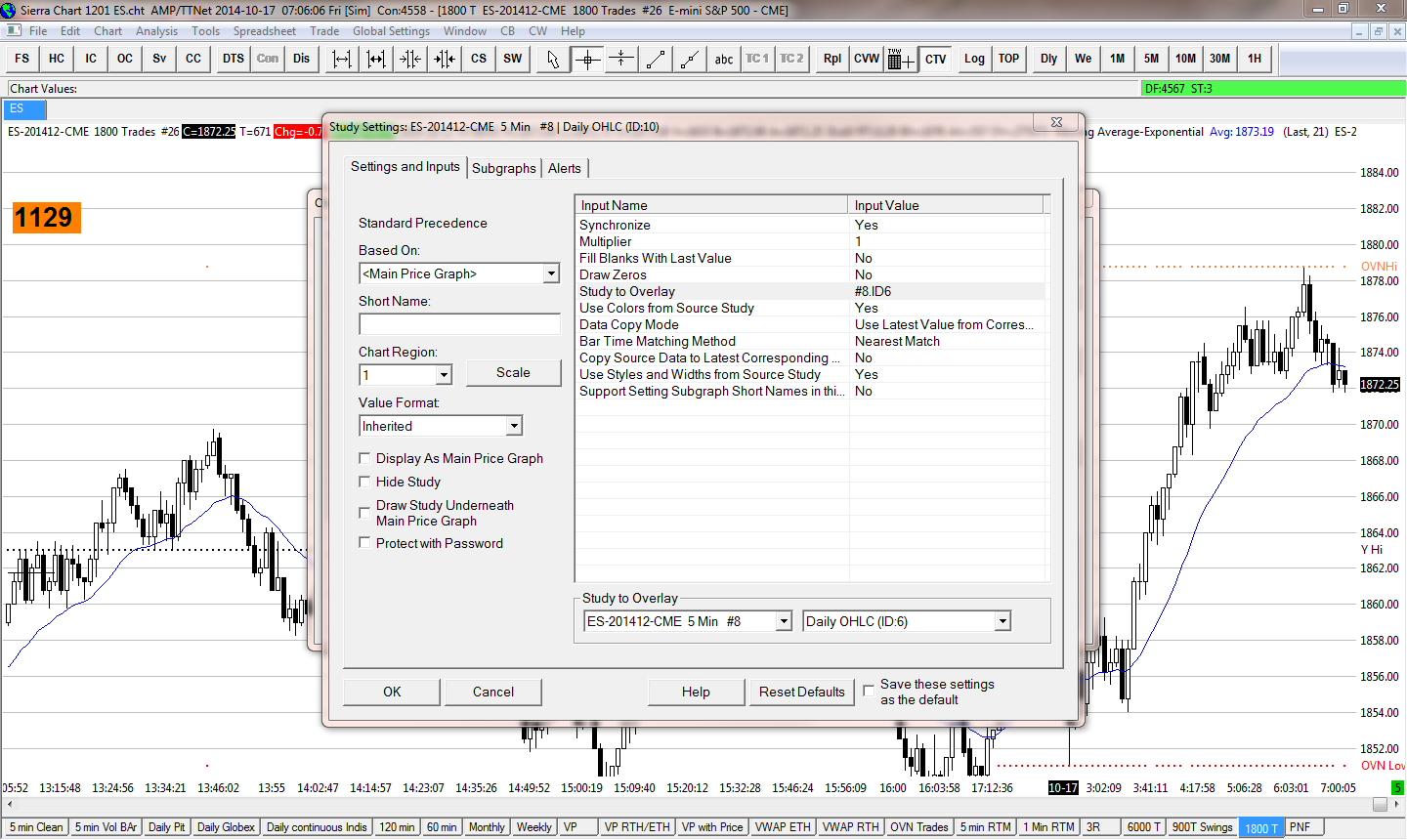Click the Short Name input field
Viewport: 1407px width, 840px height.
459,324
